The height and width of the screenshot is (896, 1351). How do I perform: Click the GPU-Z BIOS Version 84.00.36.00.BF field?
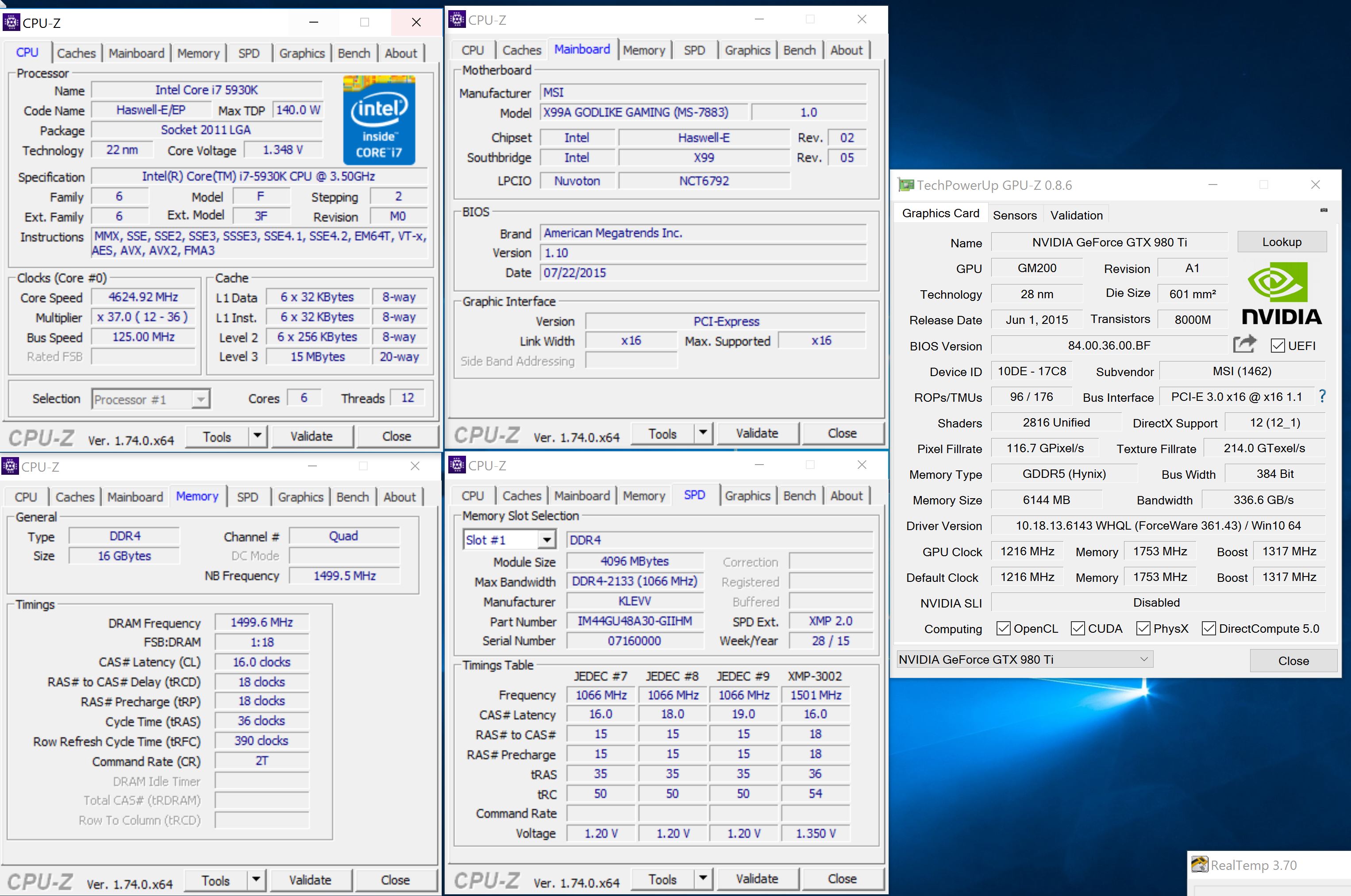(1109, 345)
